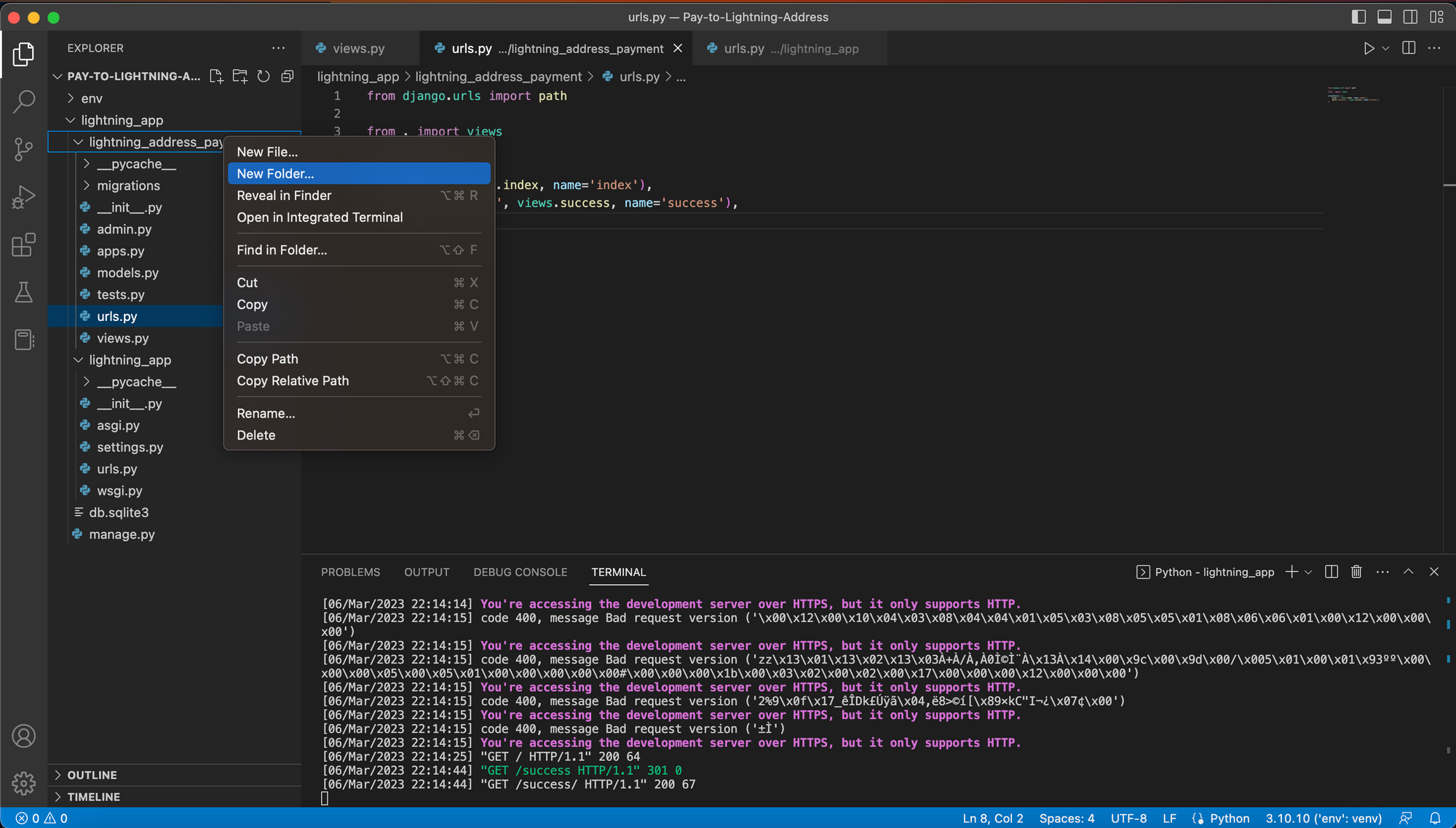This screenshot has height=828, width=1456.
Task: Open Run and Debug view
Action: 23,197
